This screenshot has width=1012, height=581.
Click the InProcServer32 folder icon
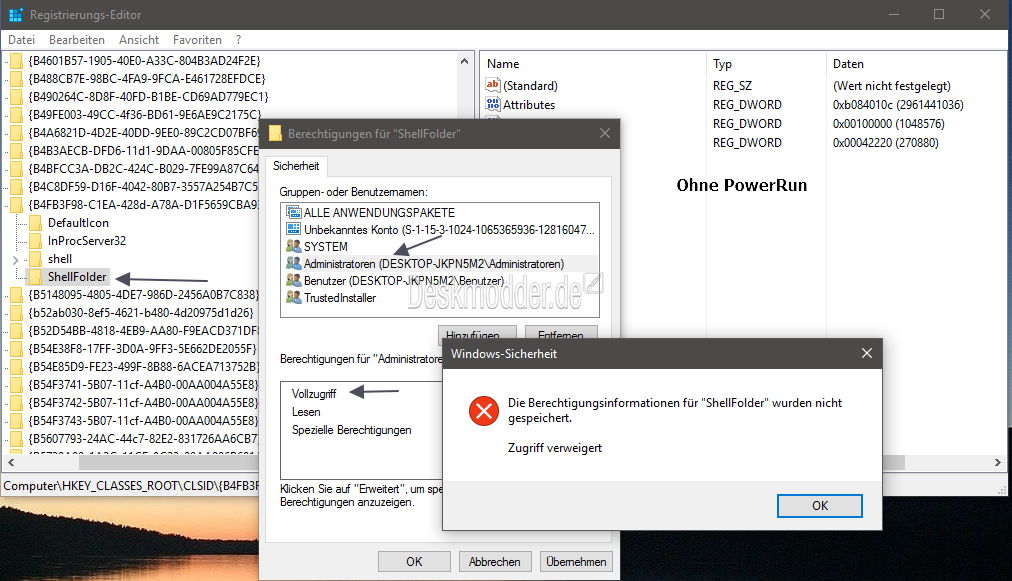coord(35,241)
